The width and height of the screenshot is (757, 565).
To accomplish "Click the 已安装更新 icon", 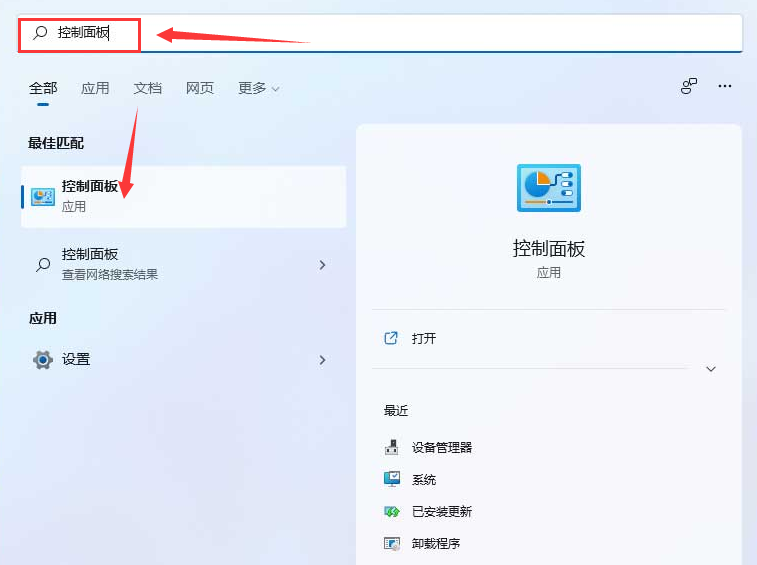I will (392, 511).
